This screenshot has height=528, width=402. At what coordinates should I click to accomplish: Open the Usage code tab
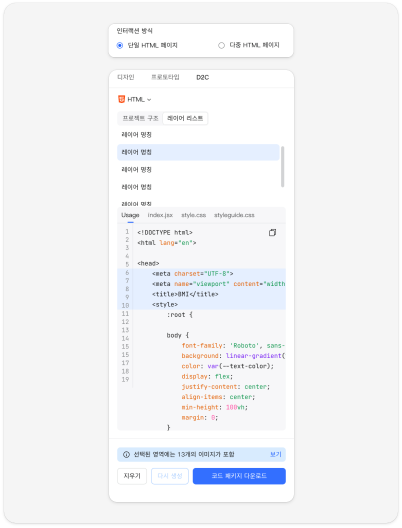coord(130,215)
